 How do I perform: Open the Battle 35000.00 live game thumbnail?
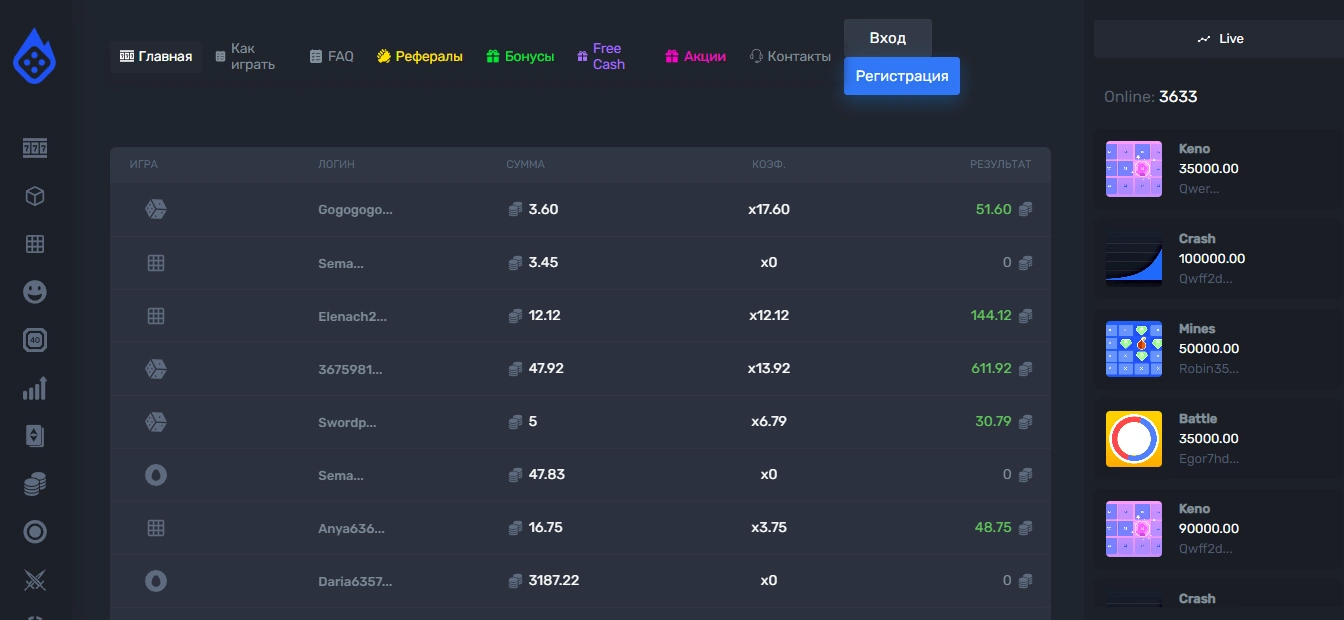point(1134,439)
